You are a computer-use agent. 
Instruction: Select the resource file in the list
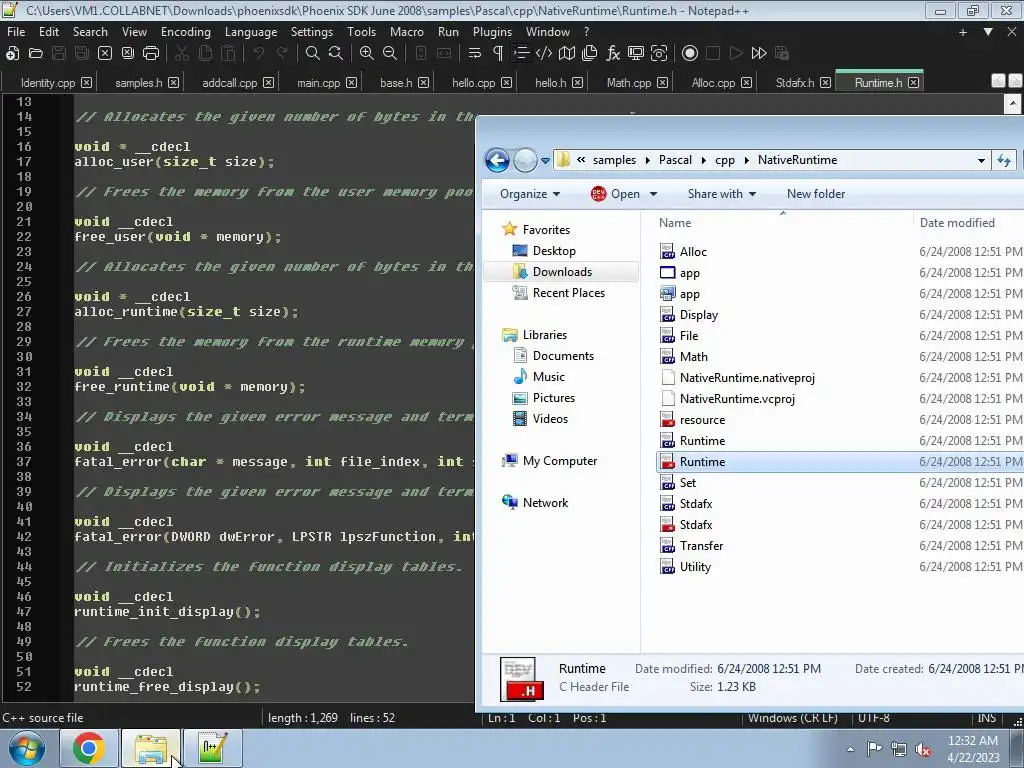[702, 420]
